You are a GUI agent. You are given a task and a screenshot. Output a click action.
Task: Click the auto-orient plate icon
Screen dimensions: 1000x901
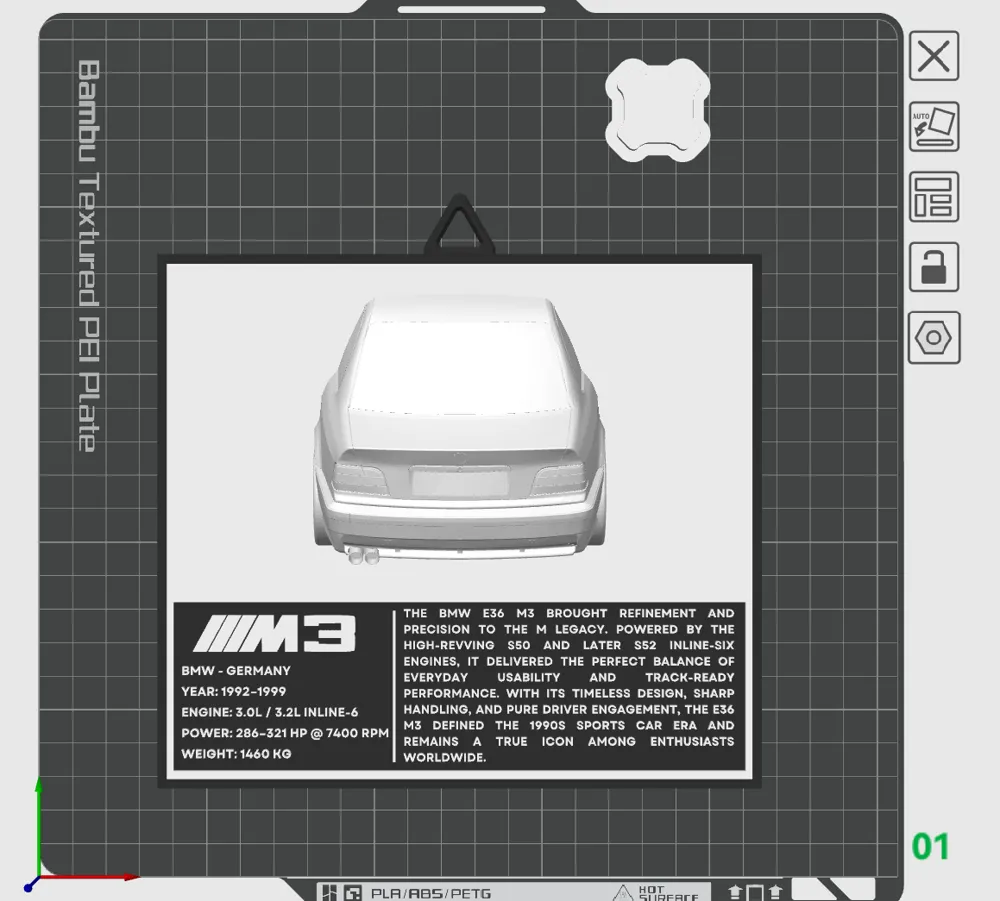934,126
